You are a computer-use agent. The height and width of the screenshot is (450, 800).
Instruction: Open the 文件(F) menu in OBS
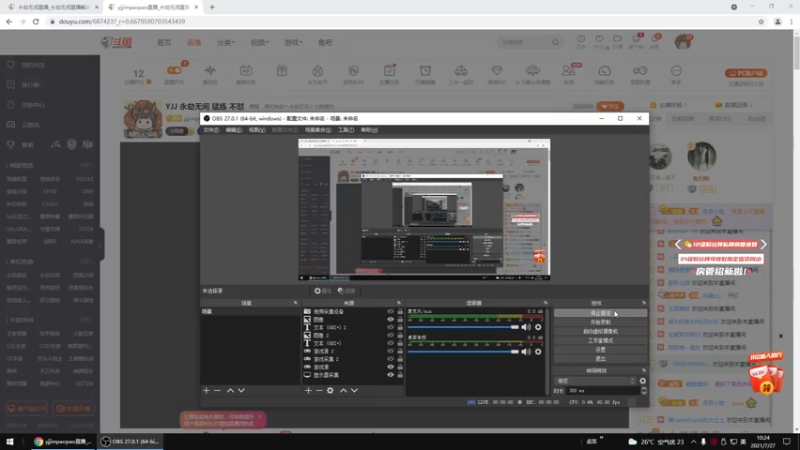point(211,130)
